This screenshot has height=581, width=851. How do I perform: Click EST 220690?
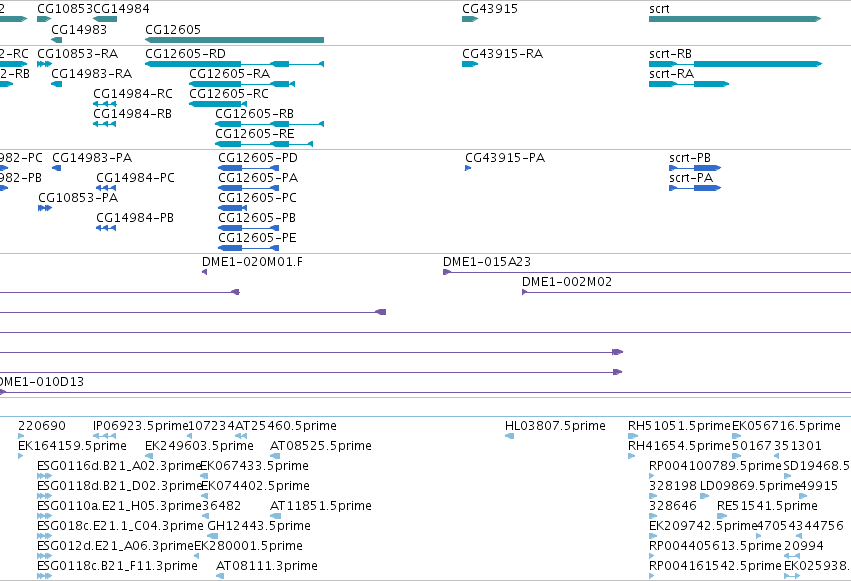coord(21,436)
